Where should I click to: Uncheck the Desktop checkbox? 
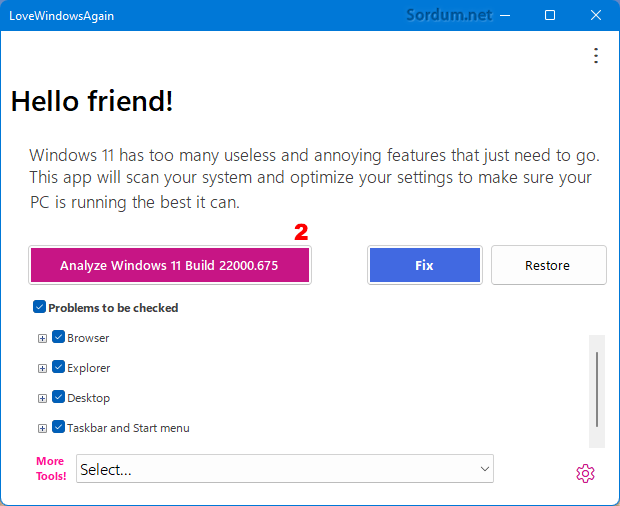59,397
